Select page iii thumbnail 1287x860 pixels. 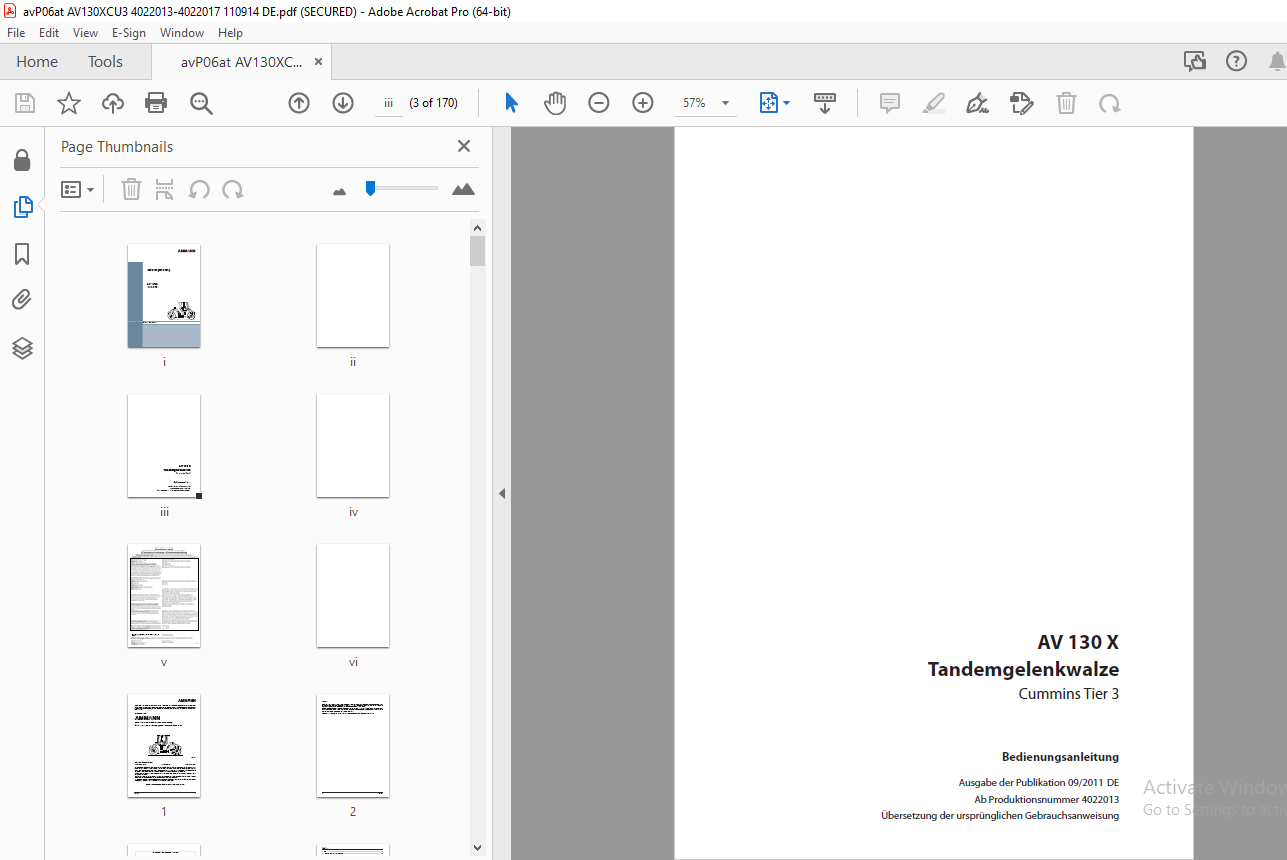tap(164, 446)
